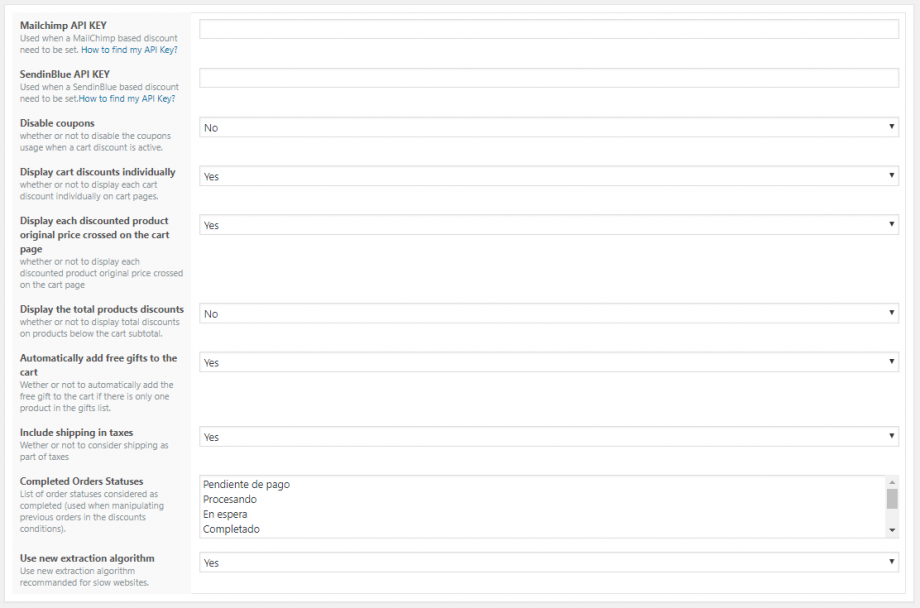Image resolution: width=920 pixels, height=608 pixels.
Task: Expand Include shipping in taxes dropdown
Action: pyautogui.click(x=548, y=437)
